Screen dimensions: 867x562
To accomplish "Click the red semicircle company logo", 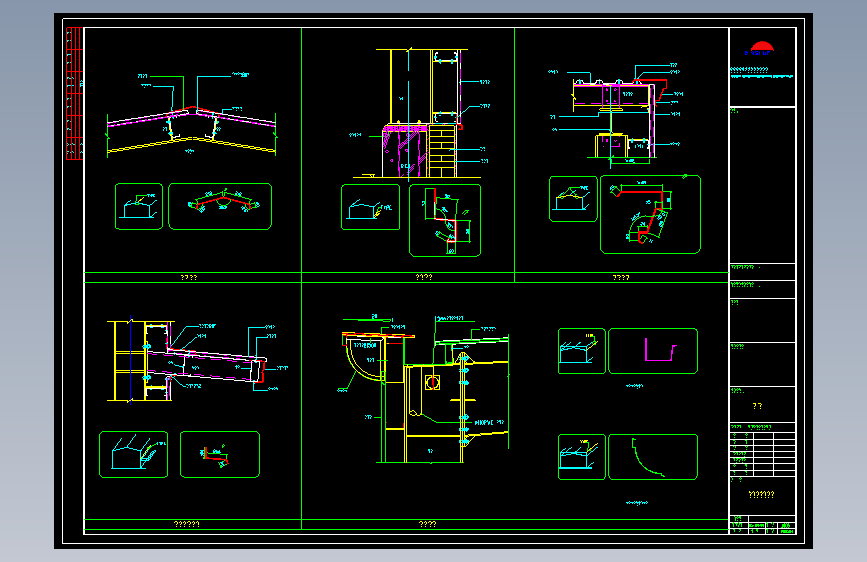I will point(762,46).
